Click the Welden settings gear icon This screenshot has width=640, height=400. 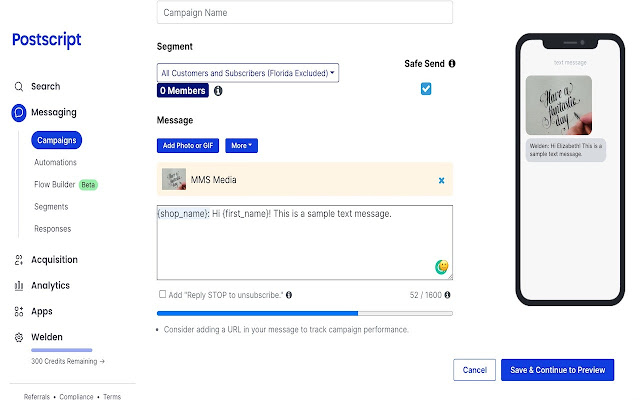18,338
